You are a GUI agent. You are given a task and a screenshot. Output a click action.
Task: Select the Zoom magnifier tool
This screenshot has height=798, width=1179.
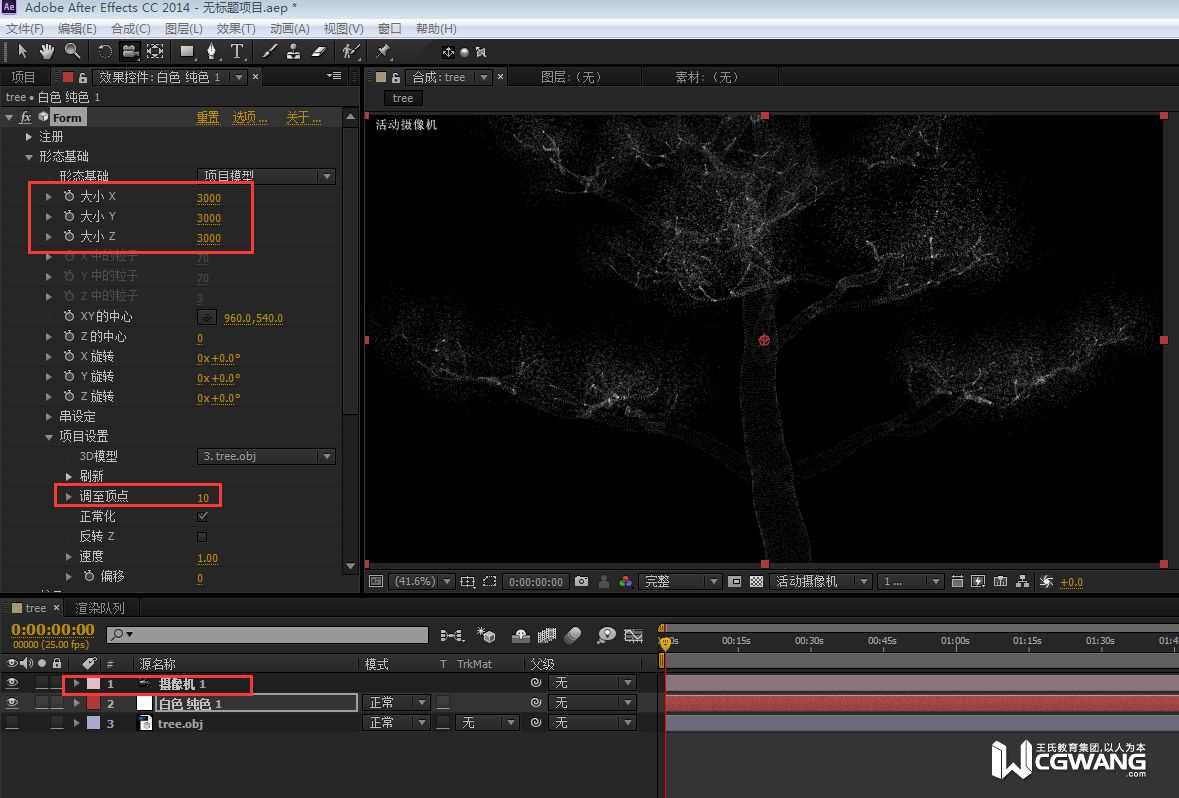click(72, 51)
